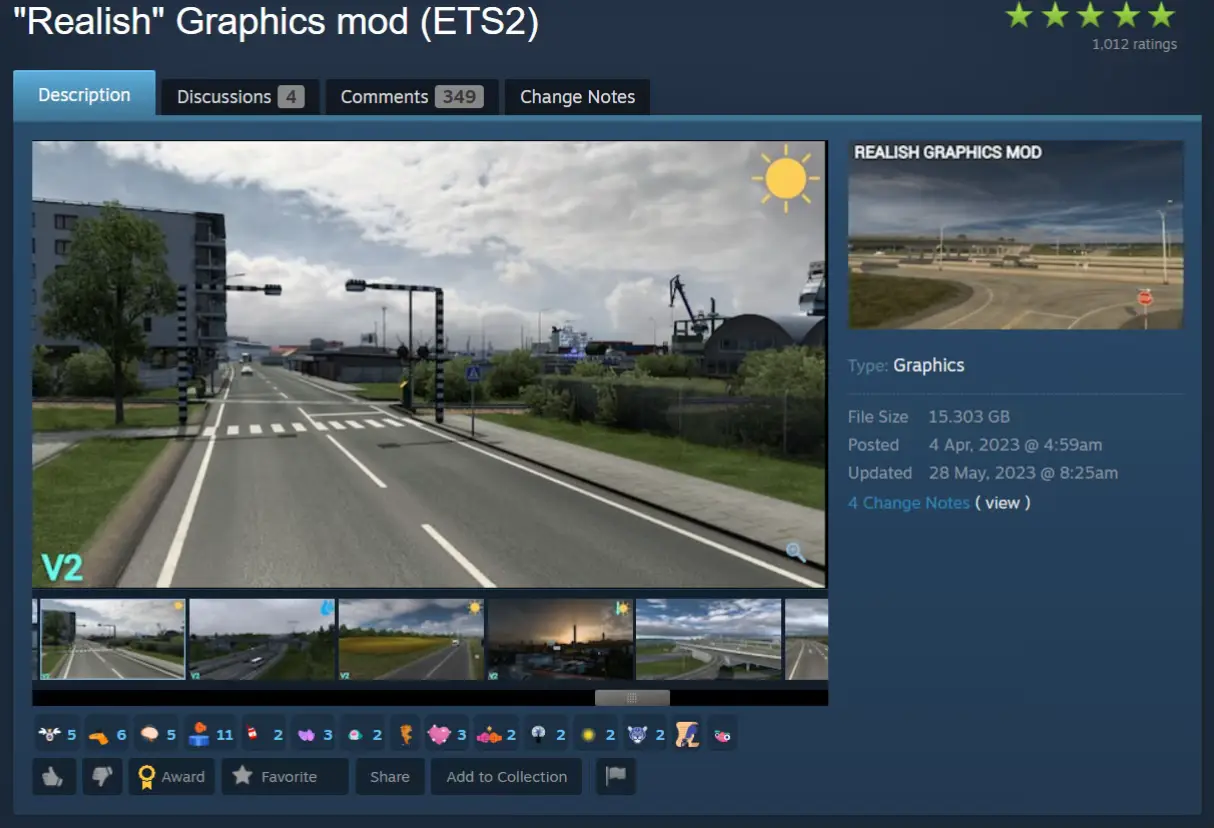Image resolution: width=1214 pixels, height=828 pixels.
Task: Click the thumbs up rate icon
Action: (x=54, y=776)
